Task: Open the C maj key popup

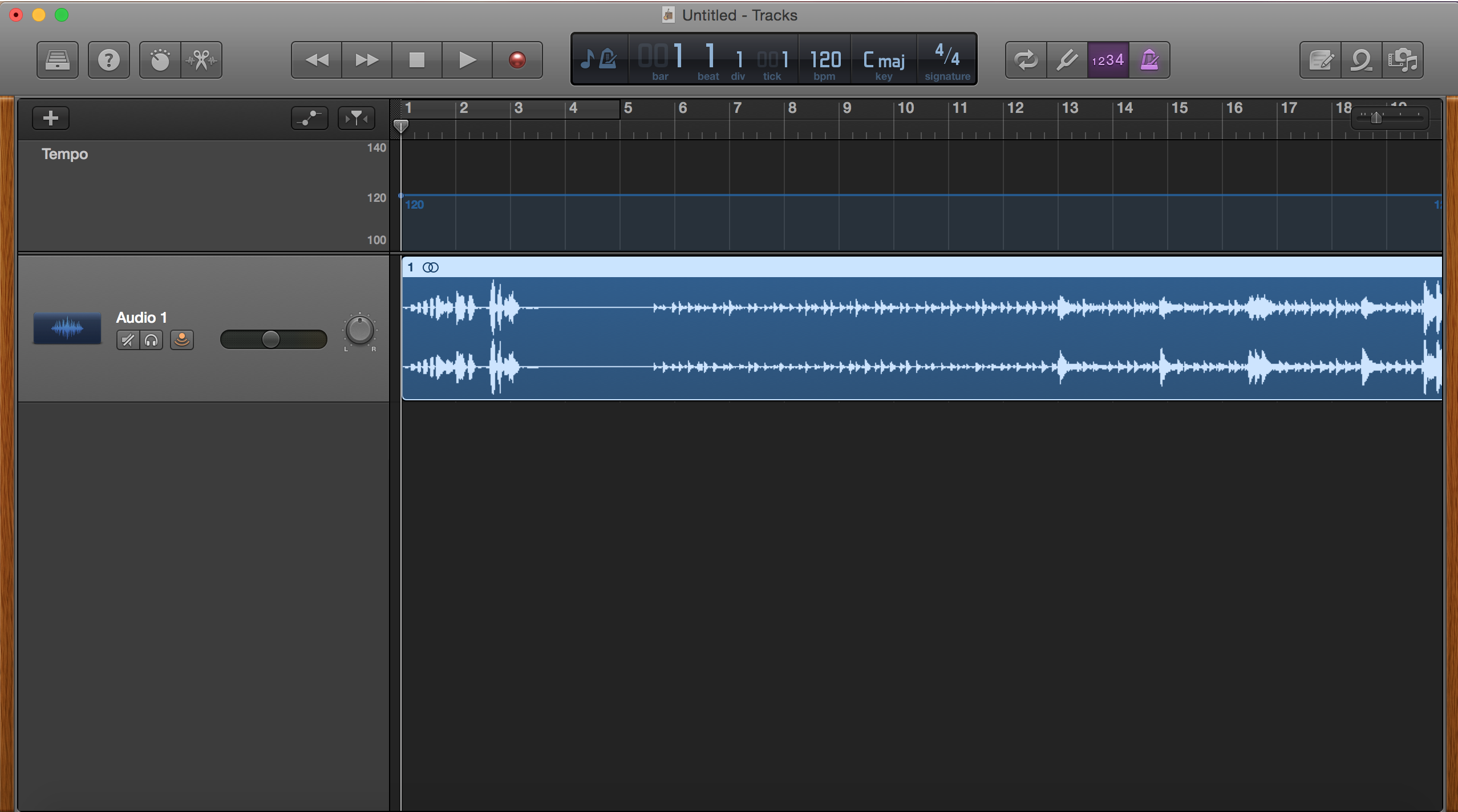Action: (x=884, y=60)
